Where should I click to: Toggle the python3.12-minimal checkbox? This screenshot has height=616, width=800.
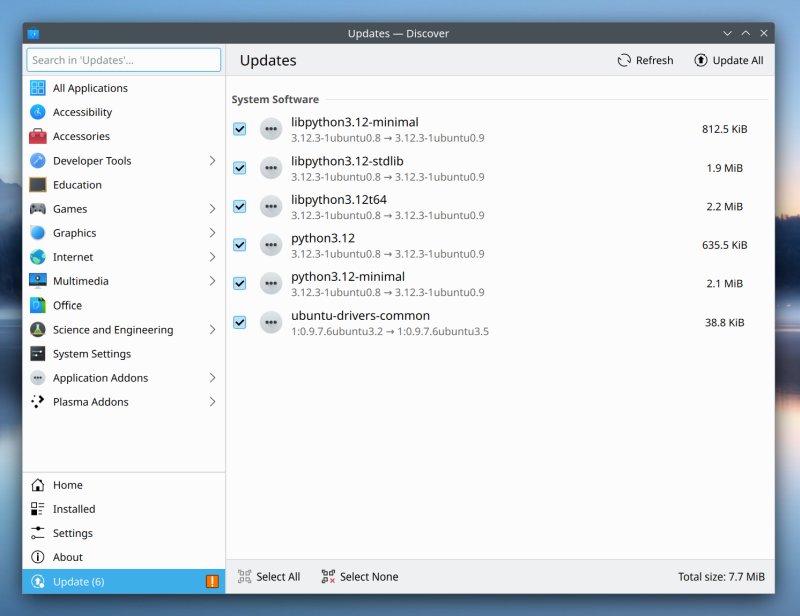(x=240, y=283)
